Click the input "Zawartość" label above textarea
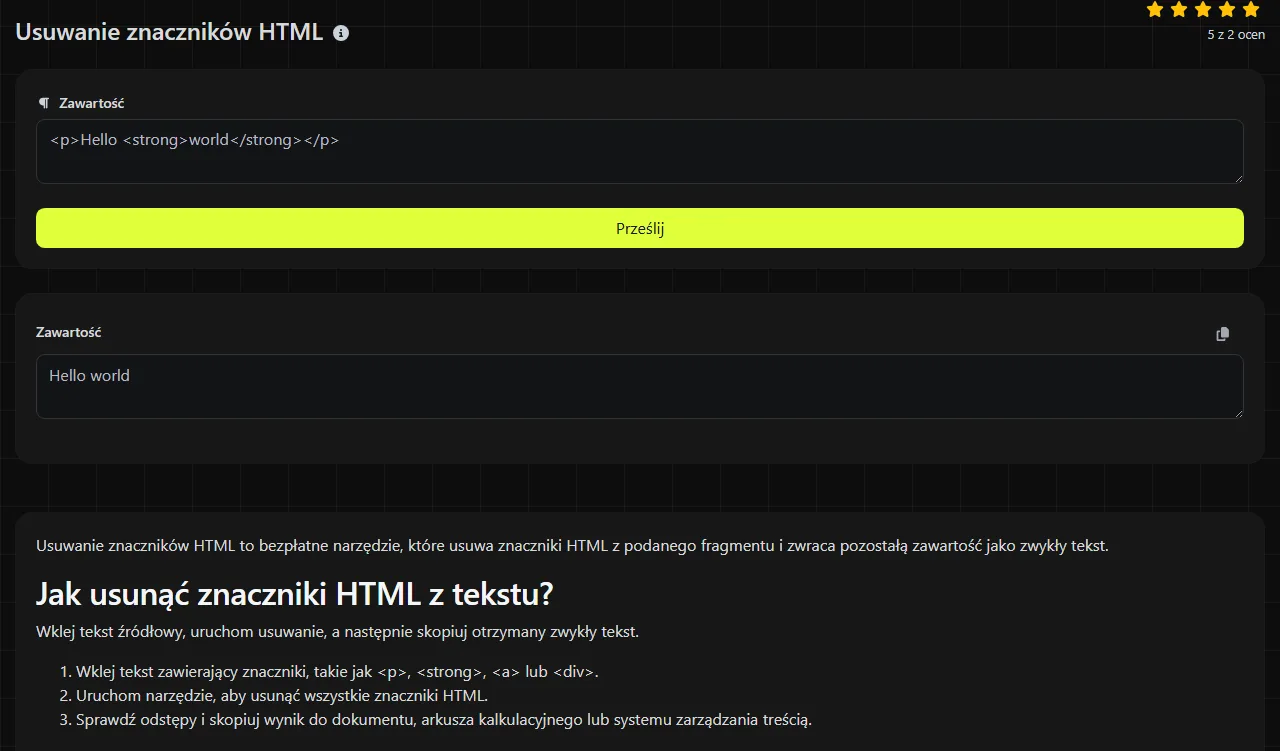Screen dimensions: 1280x751 (92, 103)
